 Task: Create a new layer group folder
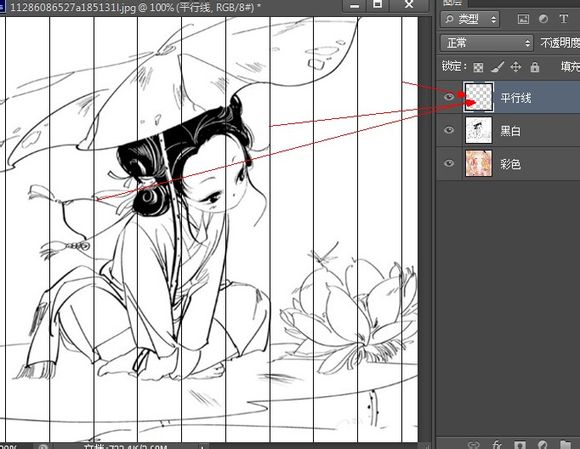click(x=565, y=445)
